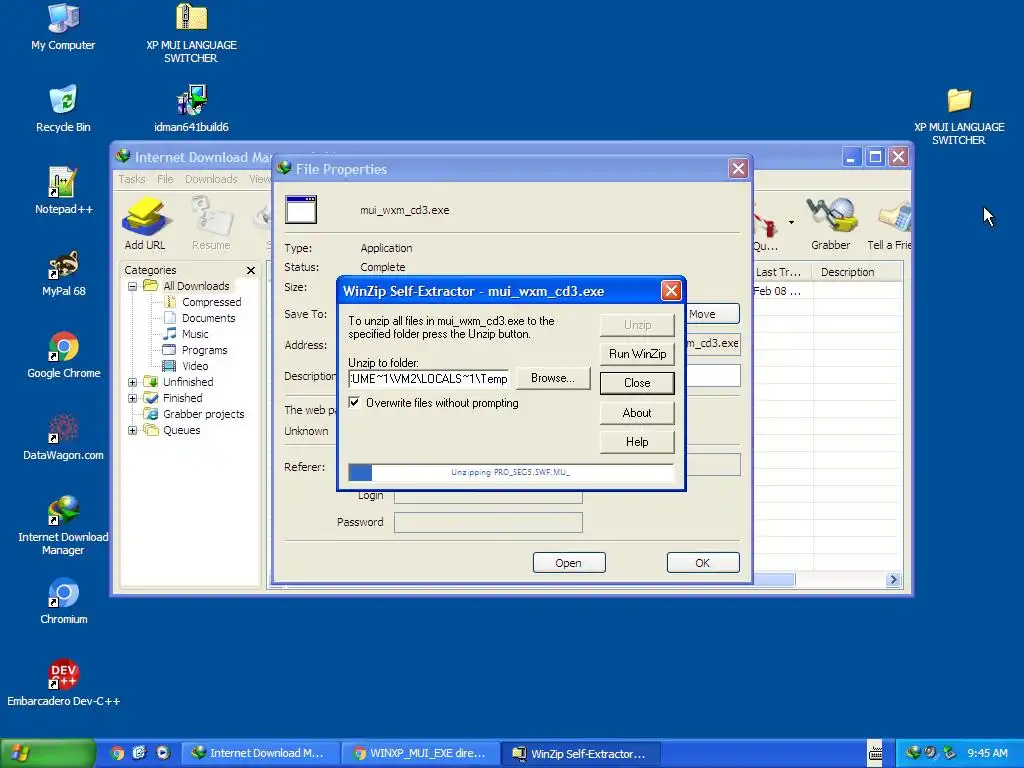The image size is (1024, 768).
Task: Open the Stop Queue dropdown arrow in IDM toolbar
Action: tap(791, 223)
